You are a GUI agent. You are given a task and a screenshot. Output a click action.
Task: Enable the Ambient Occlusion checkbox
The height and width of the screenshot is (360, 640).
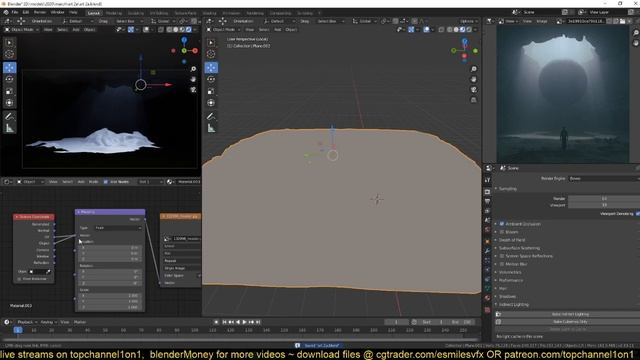[502, 224]
